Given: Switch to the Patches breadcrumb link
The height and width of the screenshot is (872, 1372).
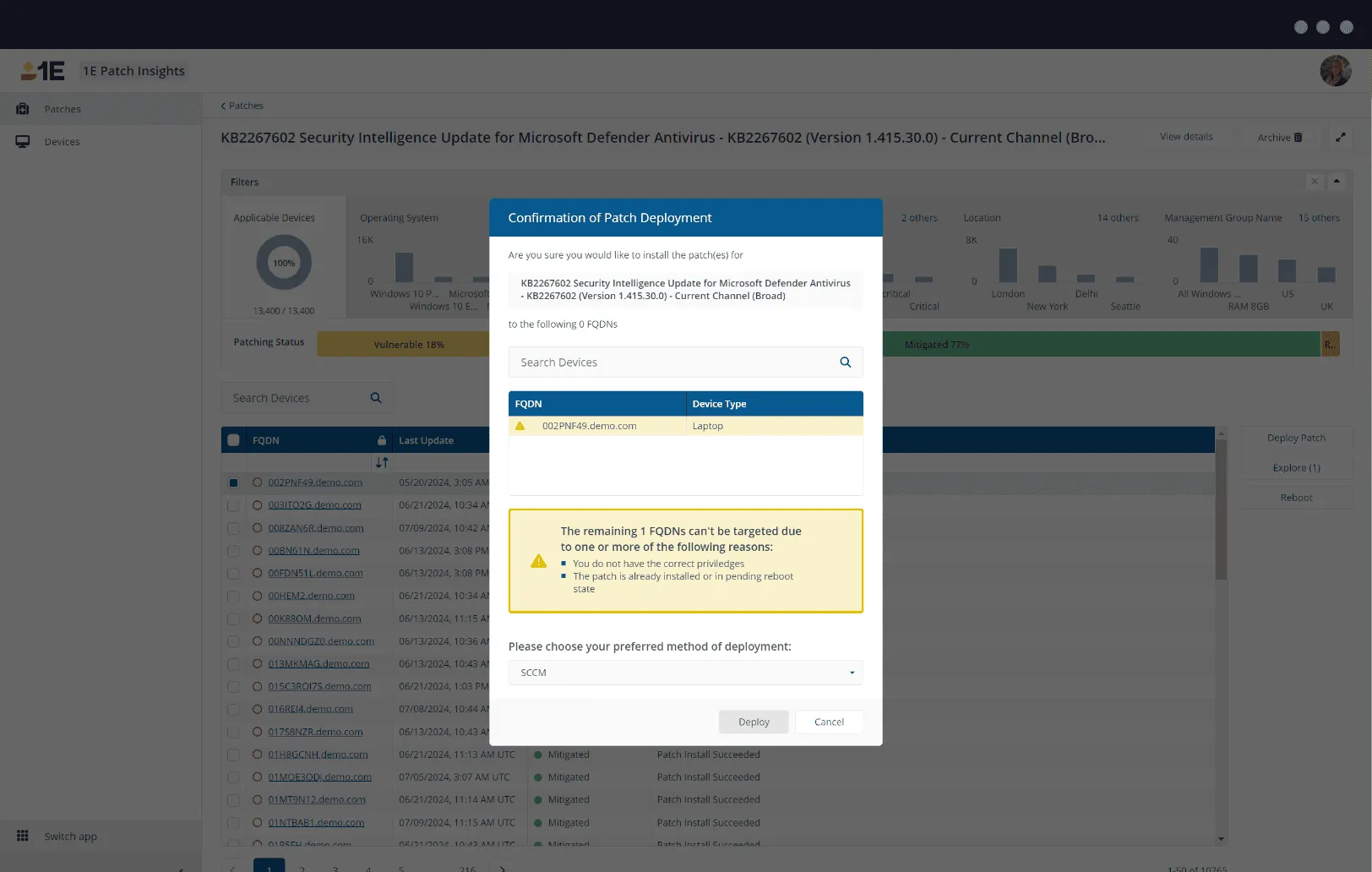Looking at the screenshot, I should (245, 105).
